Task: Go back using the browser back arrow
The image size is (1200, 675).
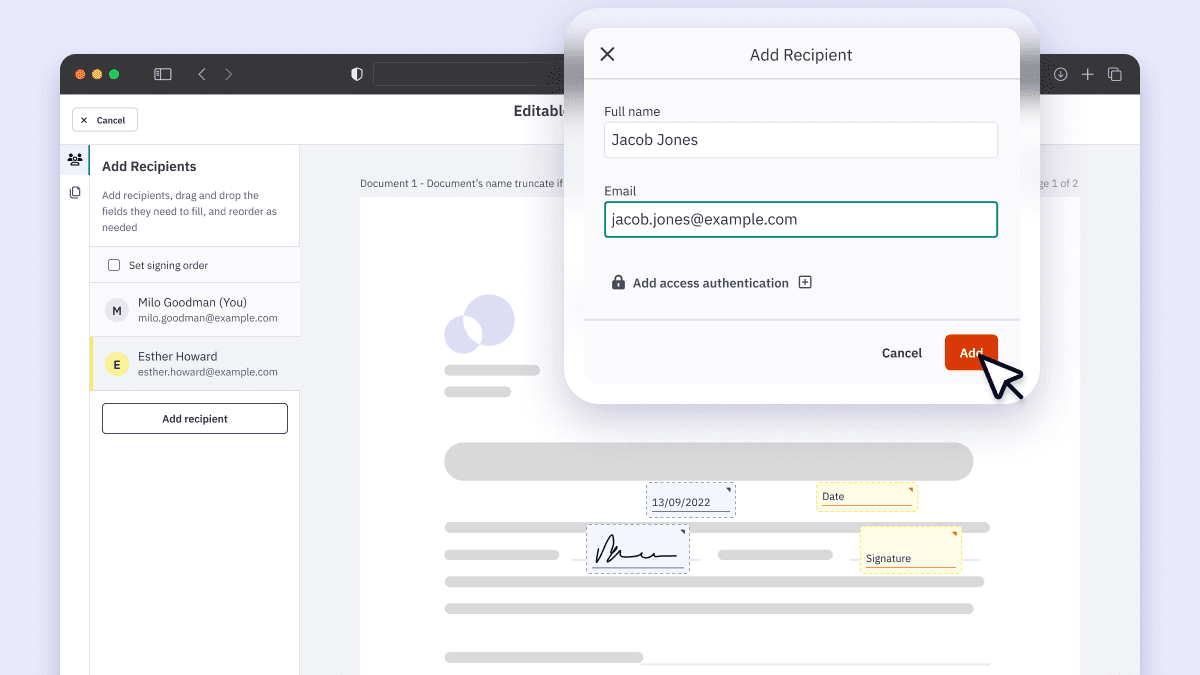Action: (202, 74)
